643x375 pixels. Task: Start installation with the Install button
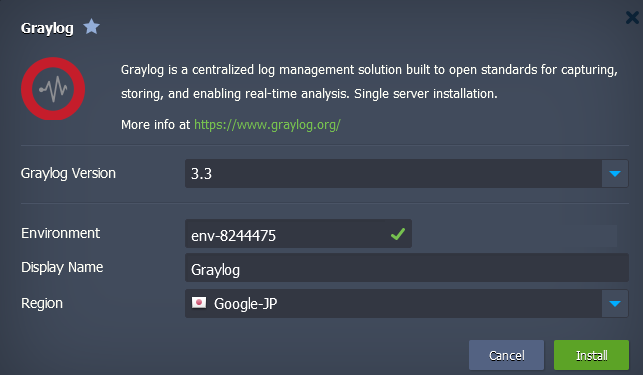click(591, 355)
